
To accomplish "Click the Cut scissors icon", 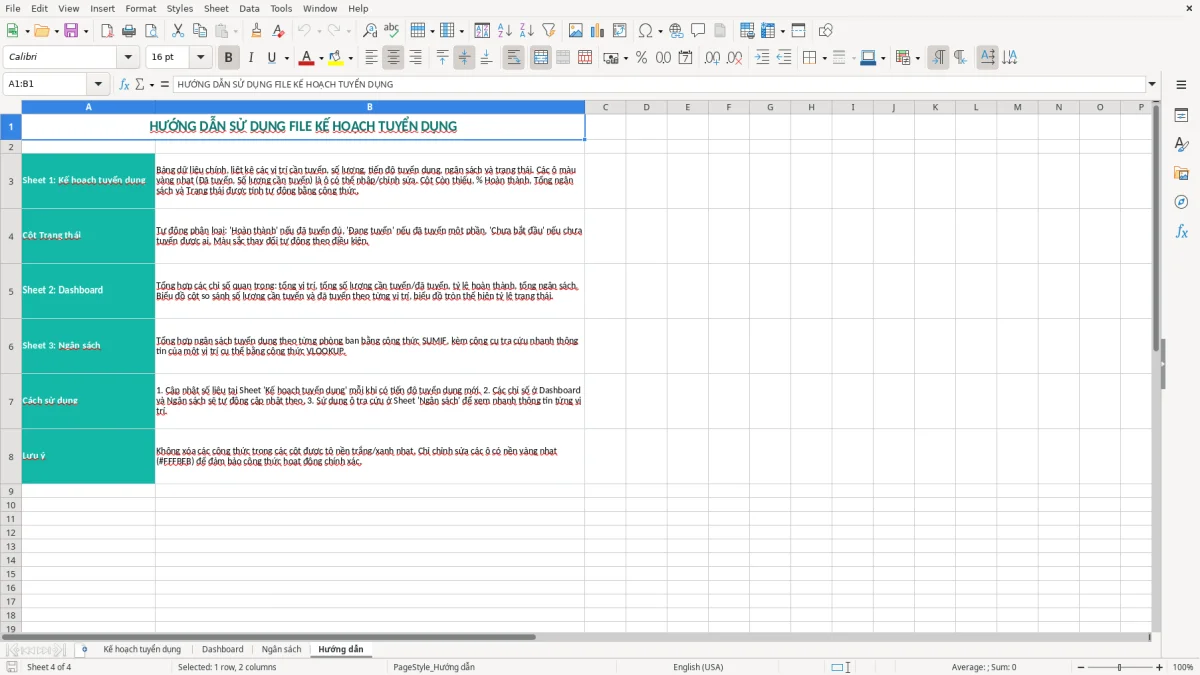I will click(x=178, y=31).
